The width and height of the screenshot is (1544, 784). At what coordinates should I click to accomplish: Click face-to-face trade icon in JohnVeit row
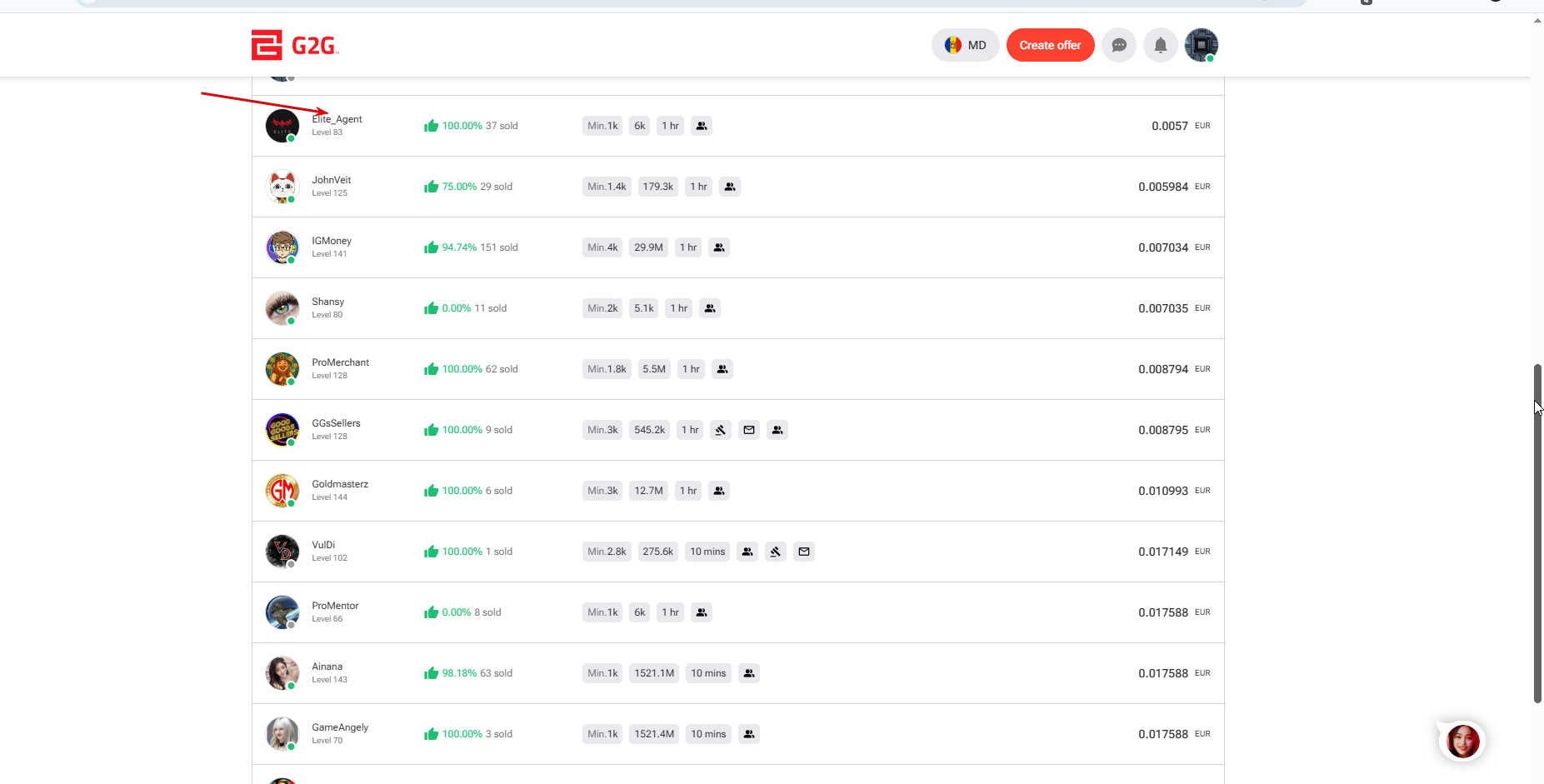(730, 187)
